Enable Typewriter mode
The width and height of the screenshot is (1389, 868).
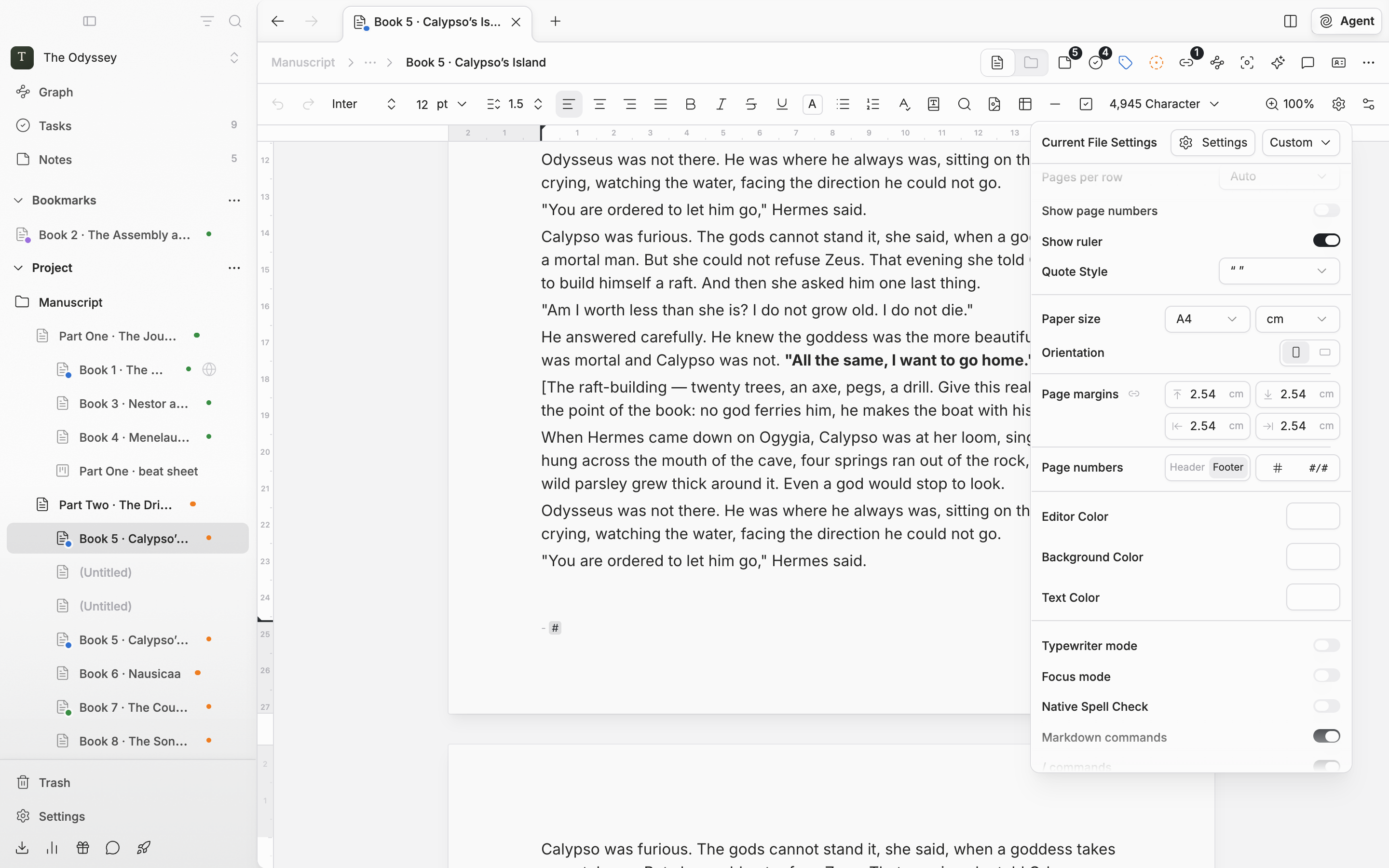coord(1326,645)
